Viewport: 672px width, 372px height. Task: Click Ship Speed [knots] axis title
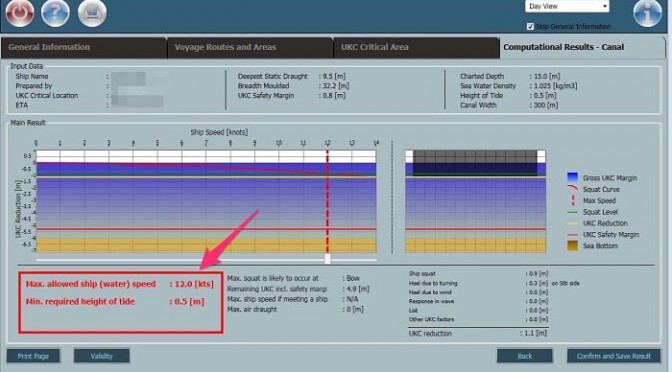coord(219,132)
